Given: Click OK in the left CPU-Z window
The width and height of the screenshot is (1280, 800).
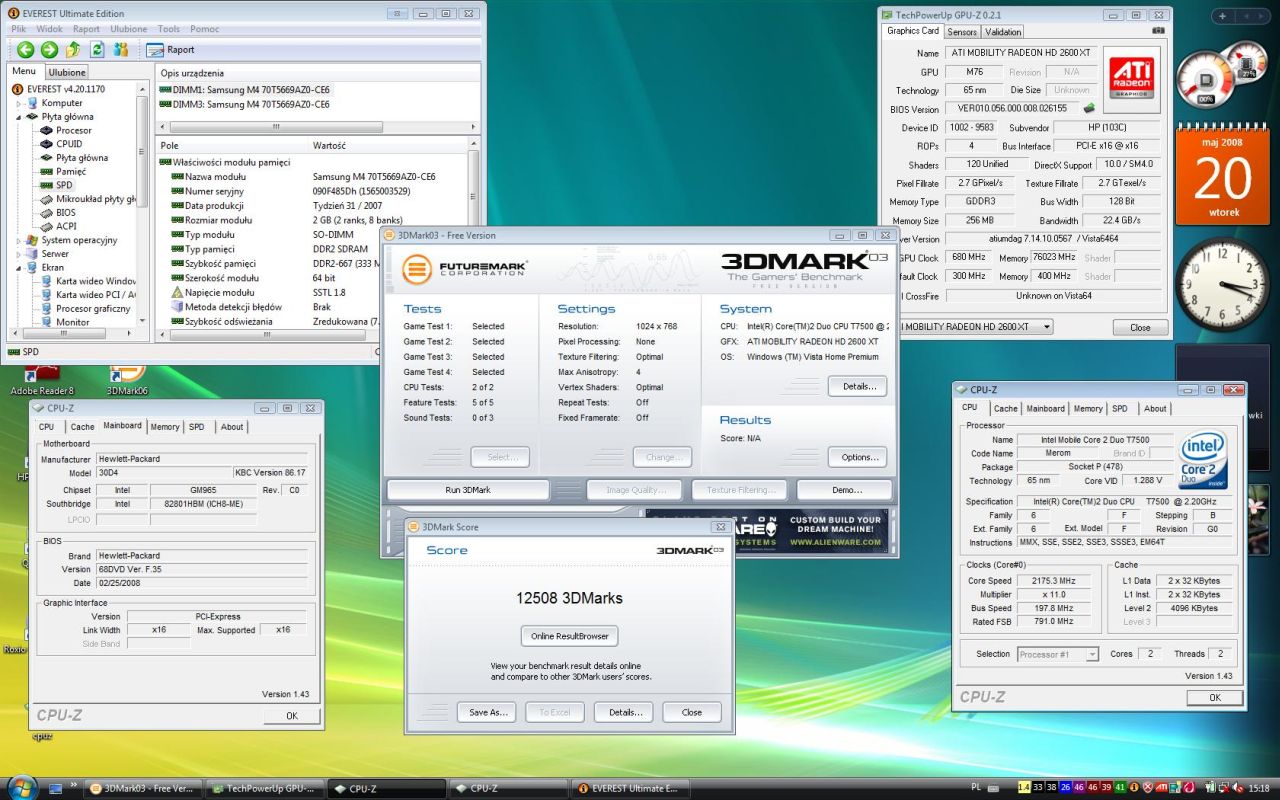Looking at the screenshot, I should tap(292, 716).
